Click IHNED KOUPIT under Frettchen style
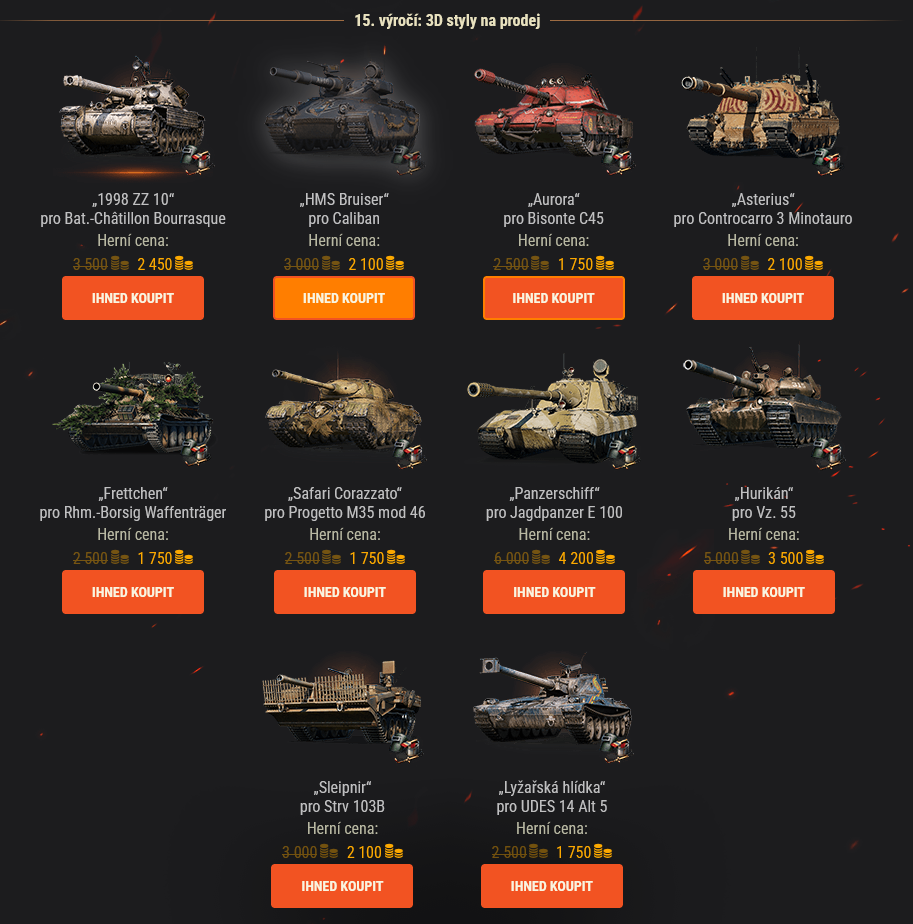This screenshot has height=924, width=913. pyautogui.click(x=133, y=592)
